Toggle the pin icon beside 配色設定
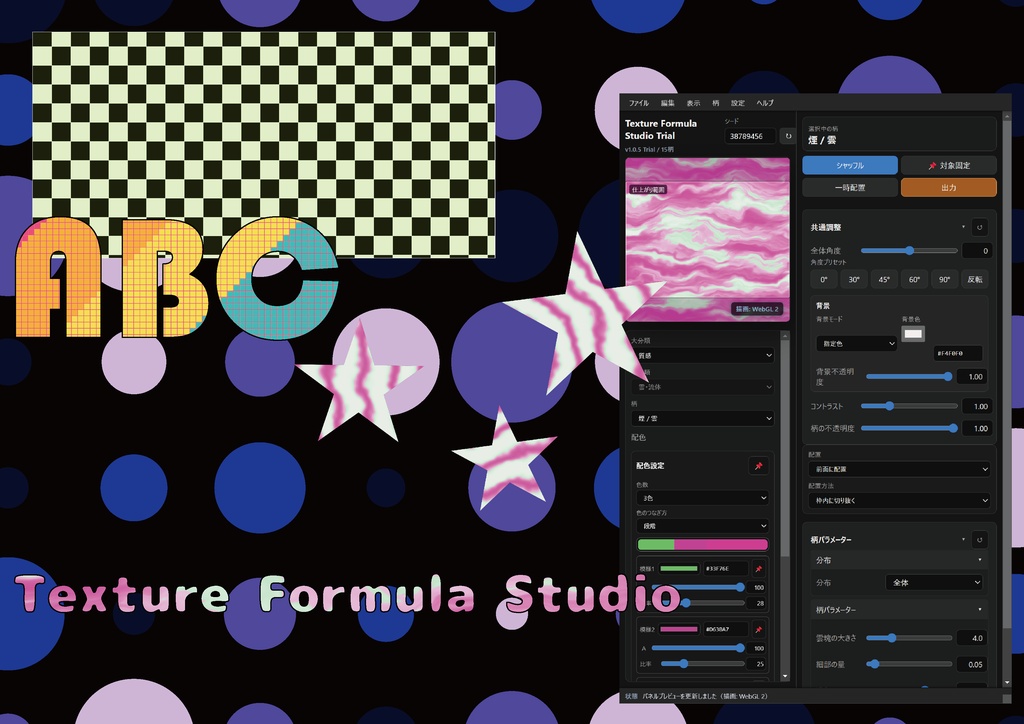 pos(758,466)
